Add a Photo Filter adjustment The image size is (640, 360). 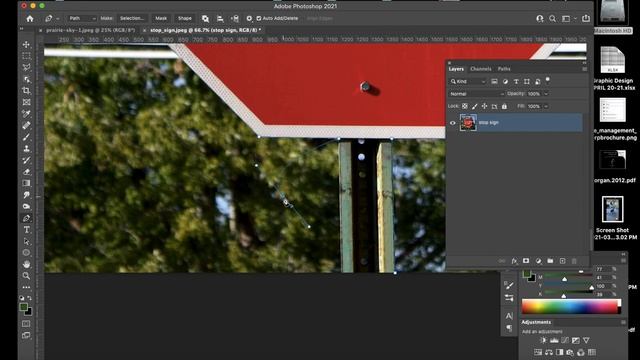[570, 352]
